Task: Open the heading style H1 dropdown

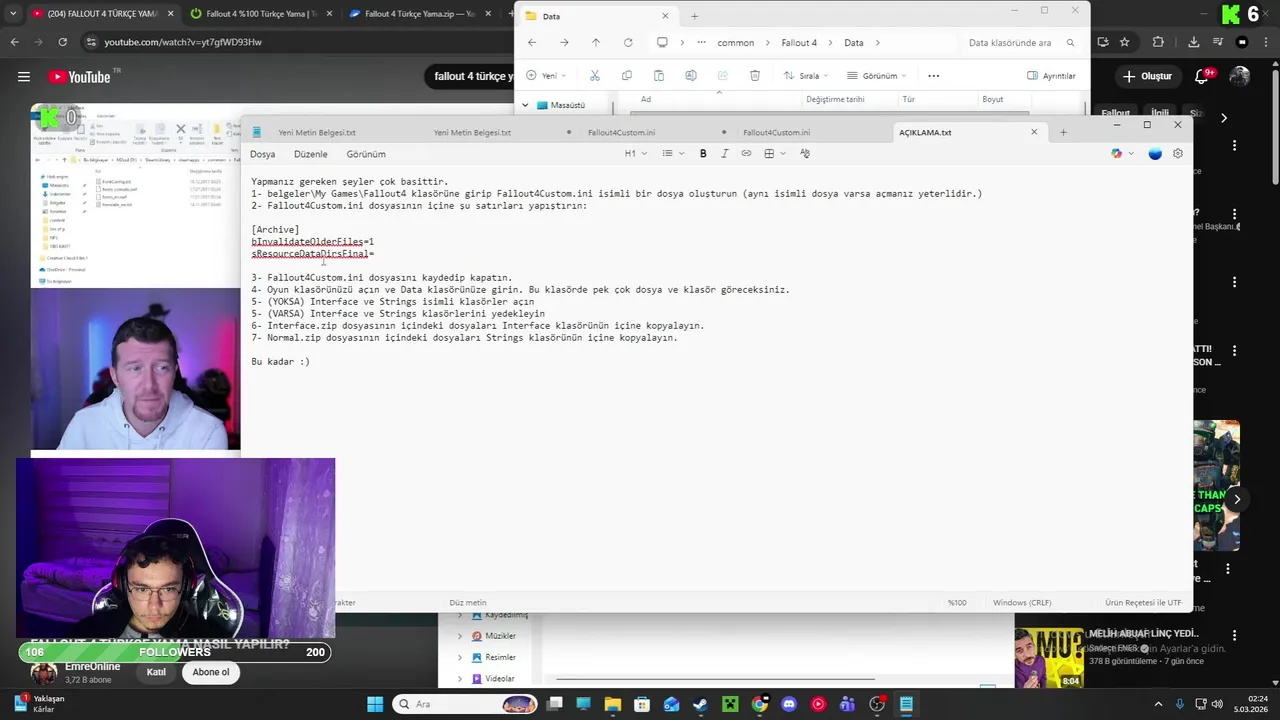Action: click(636, 154)
